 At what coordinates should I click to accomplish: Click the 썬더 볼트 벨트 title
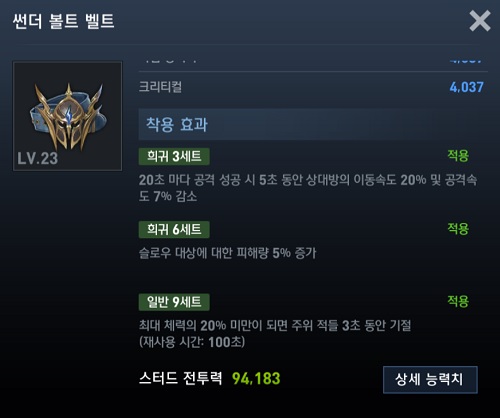pos(63,21)
